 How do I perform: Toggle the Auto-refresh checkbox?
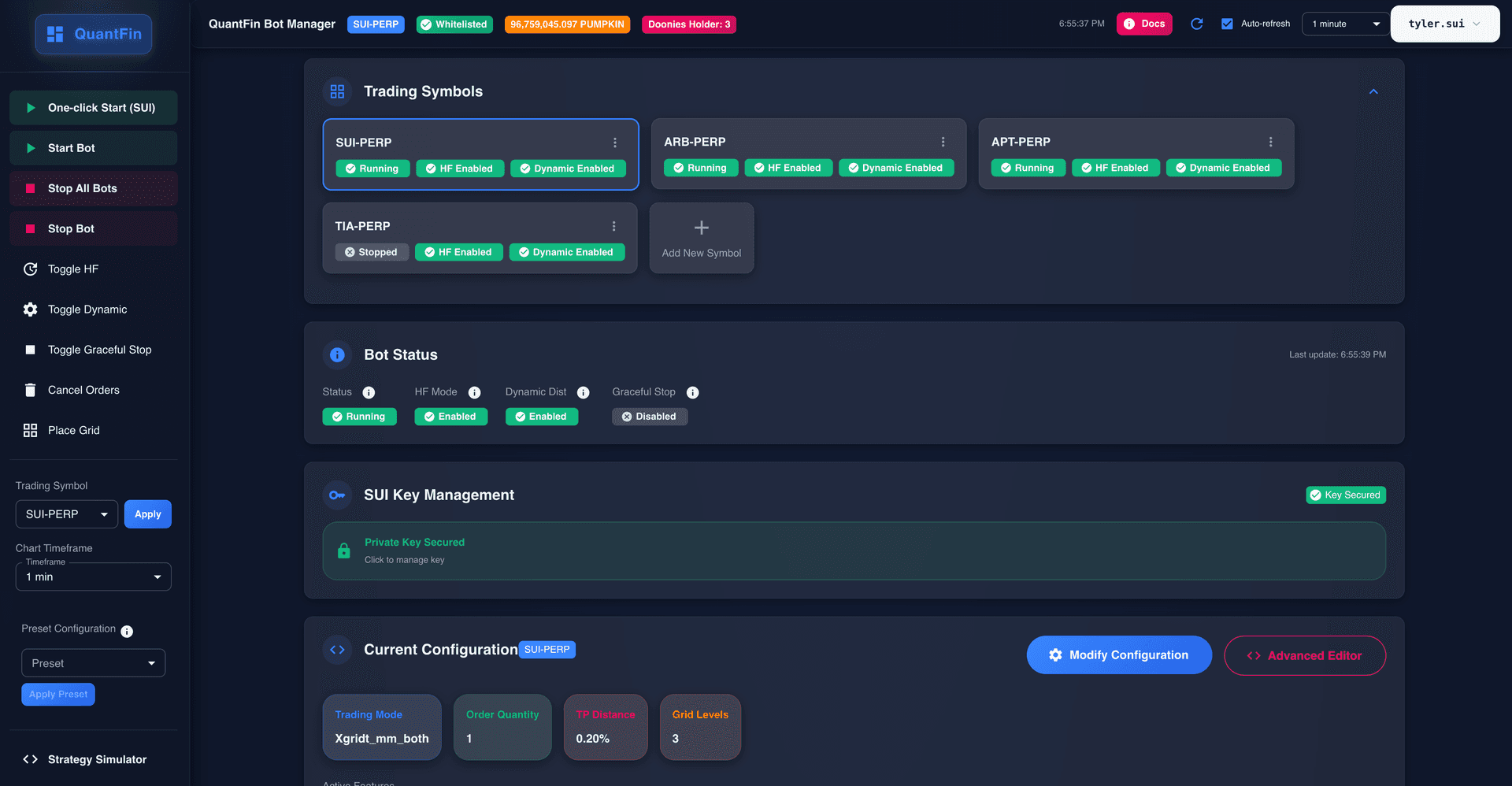point(1227,24)
